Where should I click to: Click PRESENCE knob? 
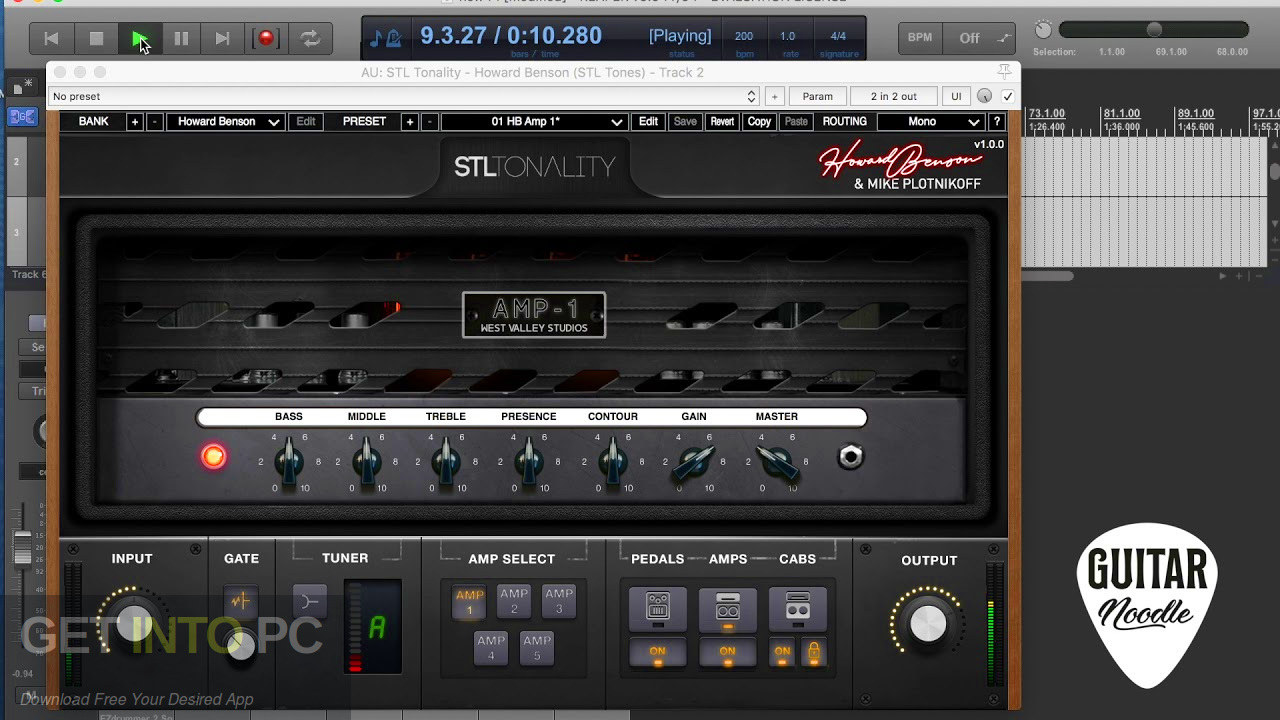point(529,461)
